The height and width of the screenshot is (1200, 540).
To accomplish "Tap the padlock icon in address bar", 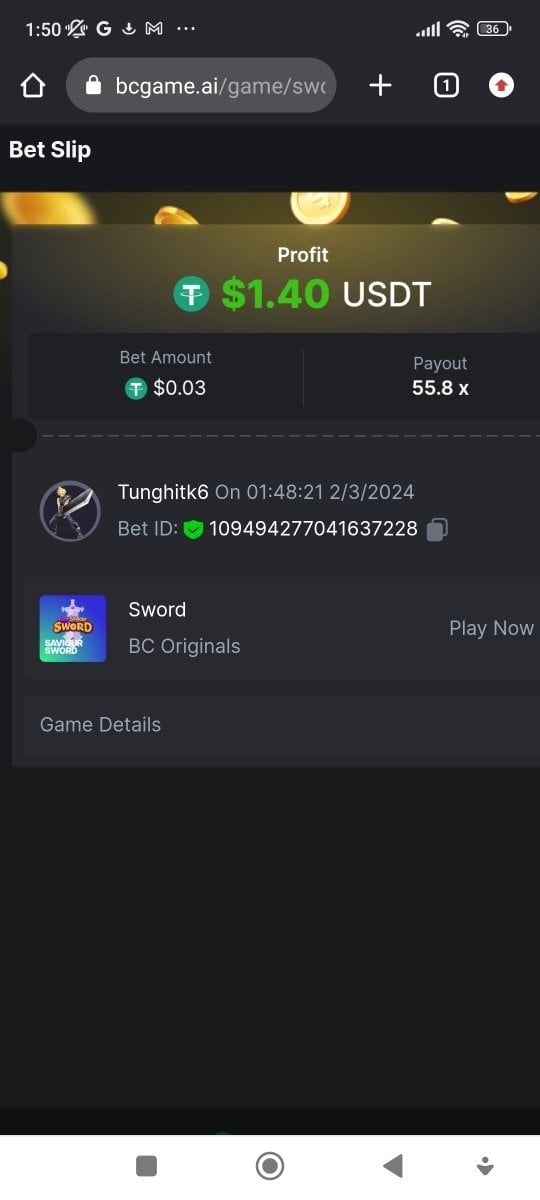I will (94, 86).
